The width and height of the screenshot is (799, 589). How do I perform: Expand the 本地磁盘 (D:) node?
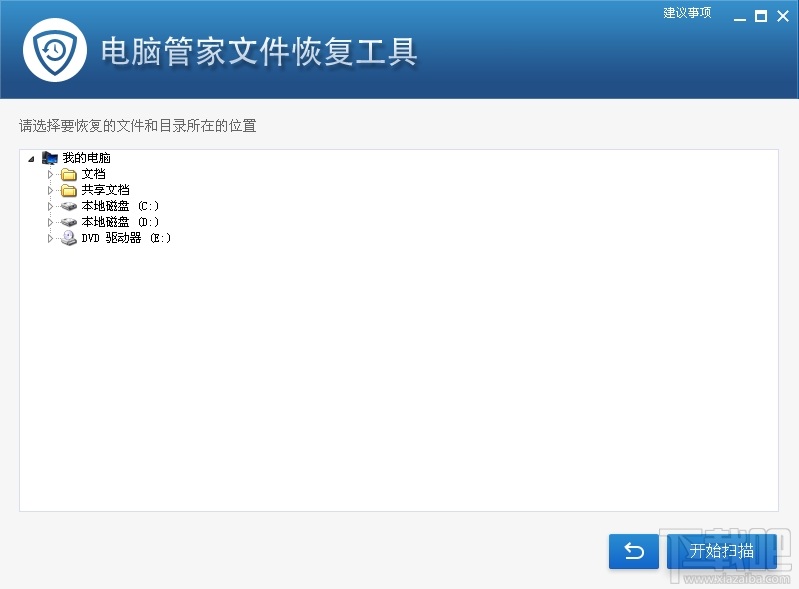50,222
